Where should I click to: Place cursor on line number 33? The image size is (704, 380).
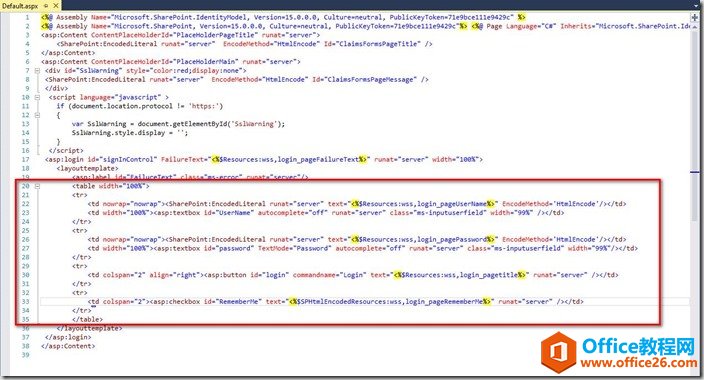tap(25, 302)
